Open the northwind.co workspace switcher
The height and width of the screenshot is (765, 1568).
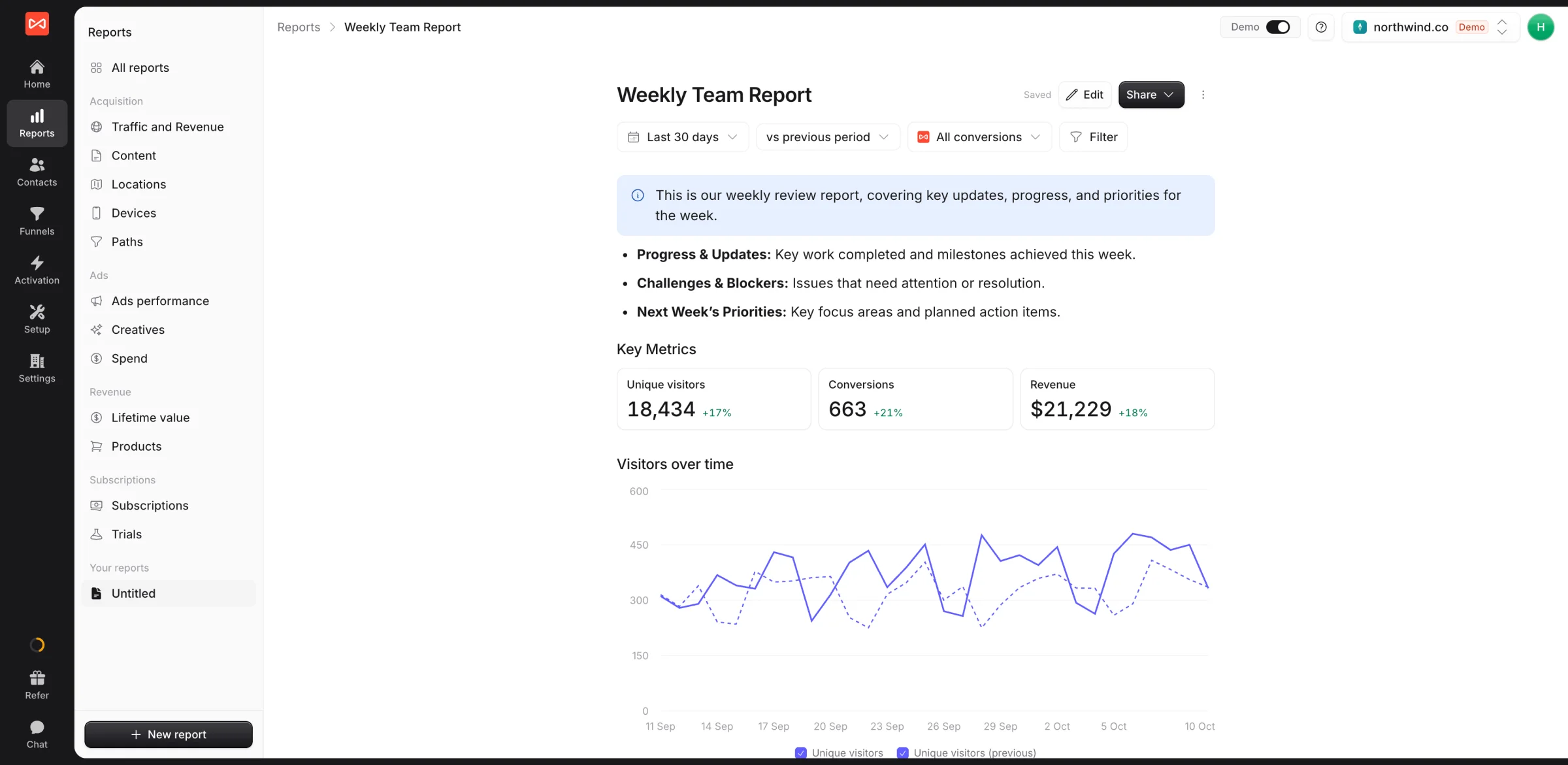(1431, 27)
